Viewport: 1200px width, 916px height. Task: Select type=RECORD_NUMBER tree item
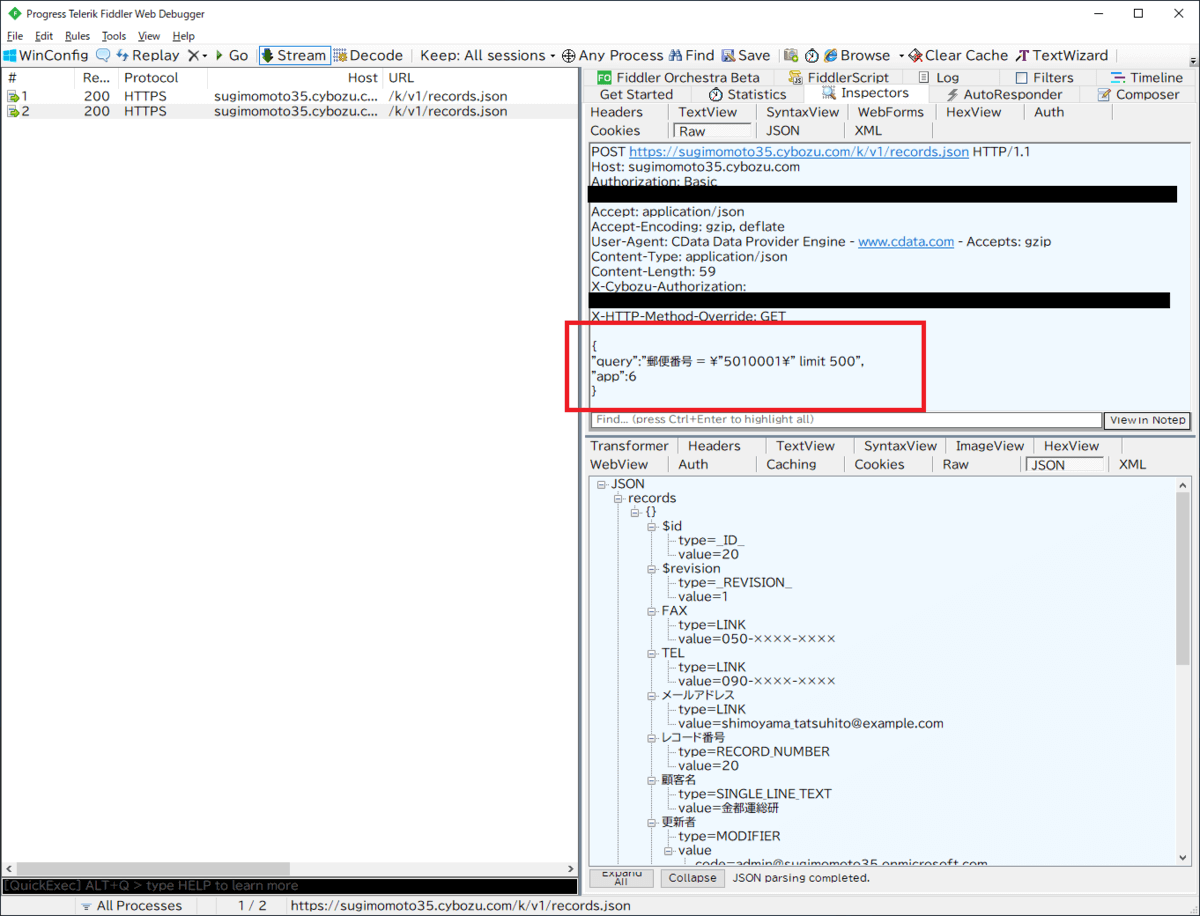coord(754,752)
